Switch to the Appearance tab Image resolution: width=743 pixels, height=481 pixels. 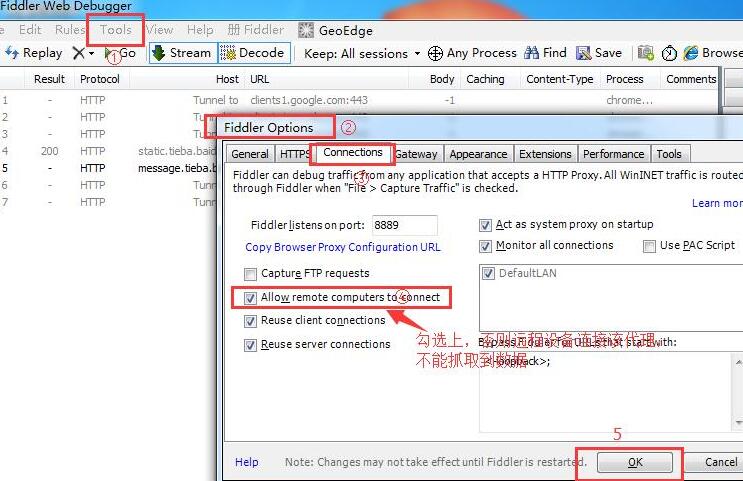(478, 154)
